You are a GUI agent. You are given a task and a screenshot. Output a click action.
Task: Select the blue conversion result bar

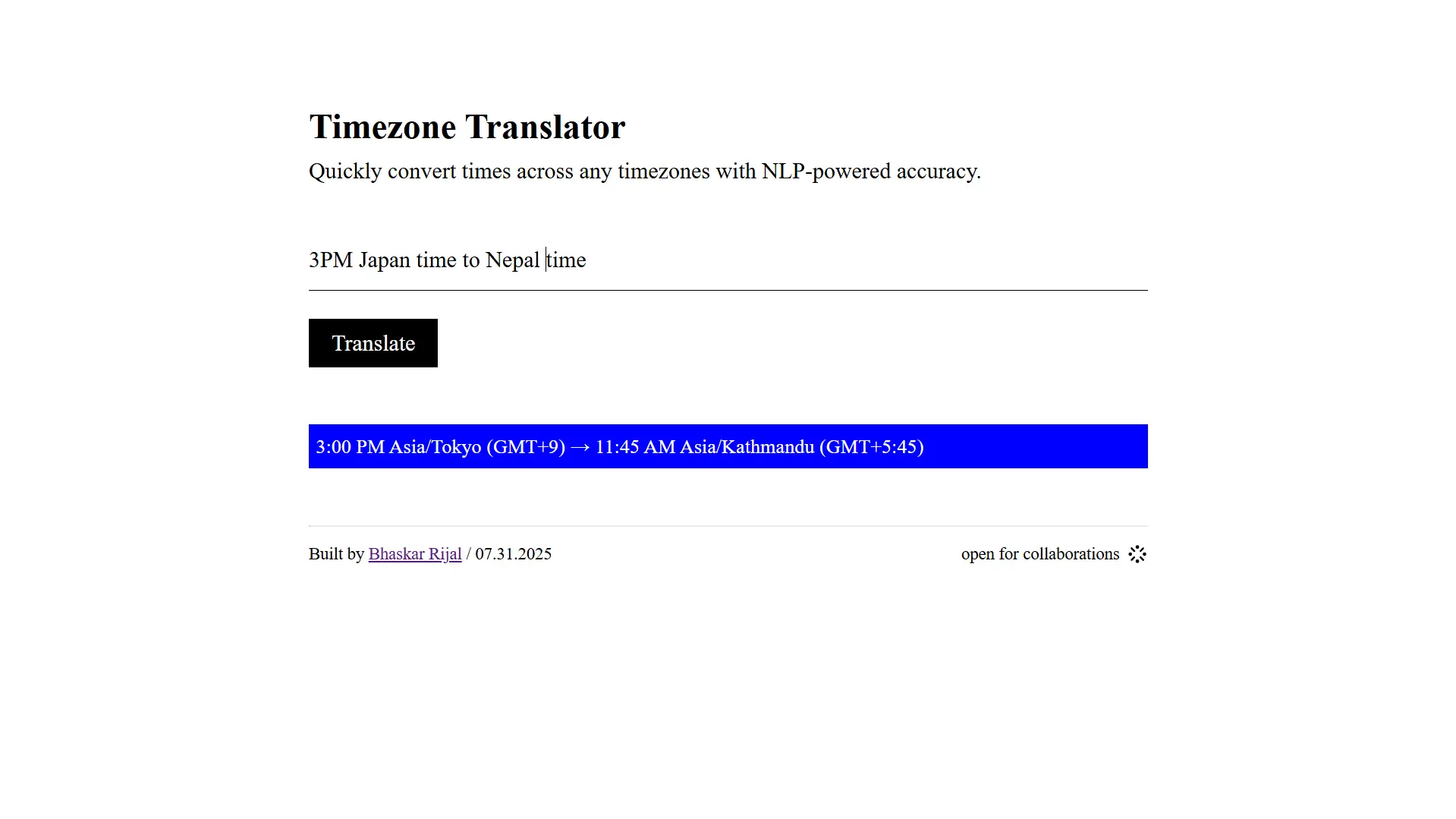tap(728, 446)
